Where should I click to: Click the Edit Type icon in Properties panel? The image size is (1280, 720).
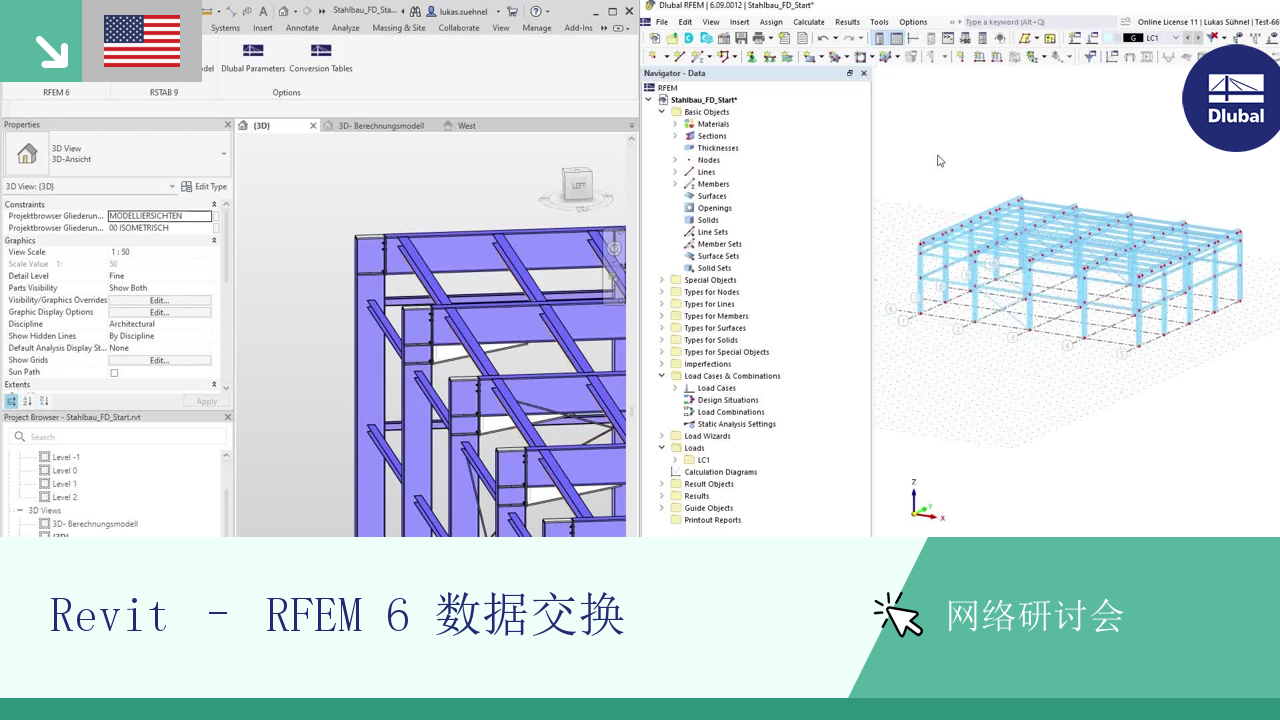pos(186,186)
